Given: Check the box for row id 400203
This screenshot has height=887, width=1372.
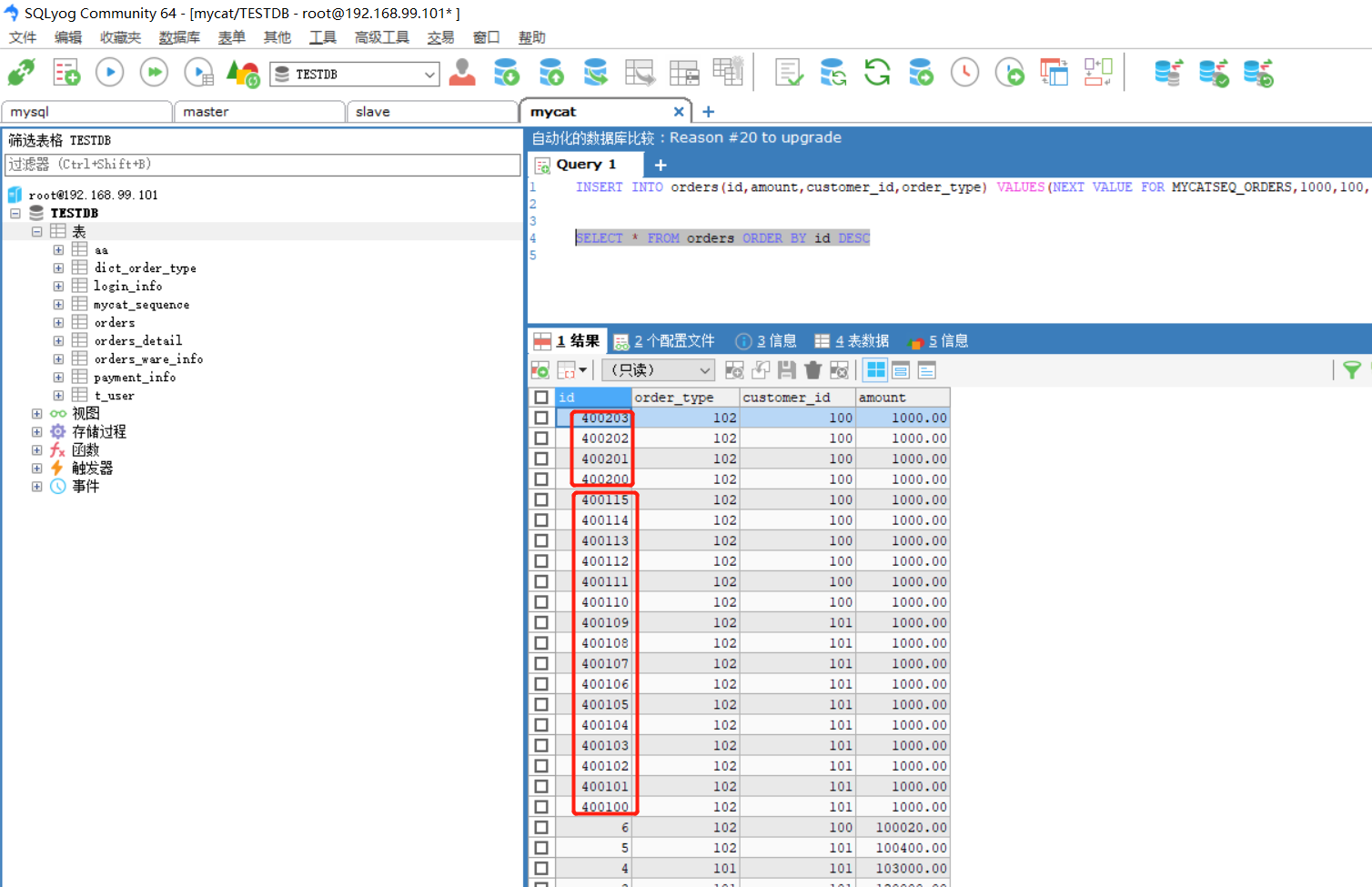Looking at the screenshot, I should click(541, 418).
